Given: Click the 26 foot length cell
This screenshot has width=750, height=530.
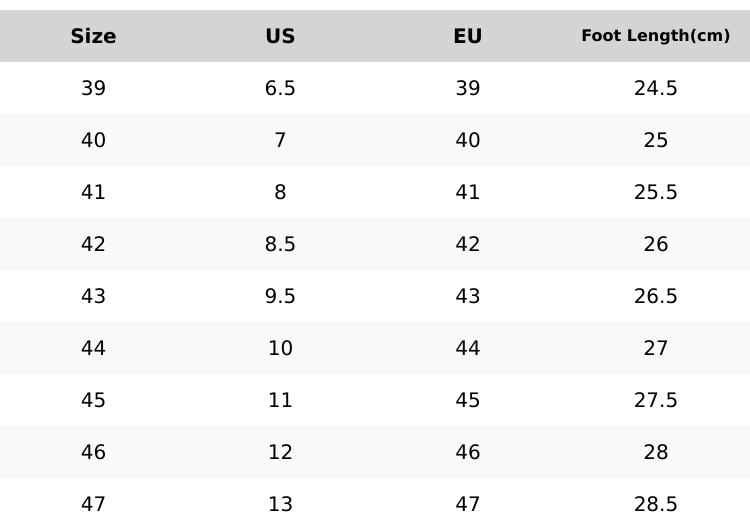Looking at the screenshot, I should (655, 244).
